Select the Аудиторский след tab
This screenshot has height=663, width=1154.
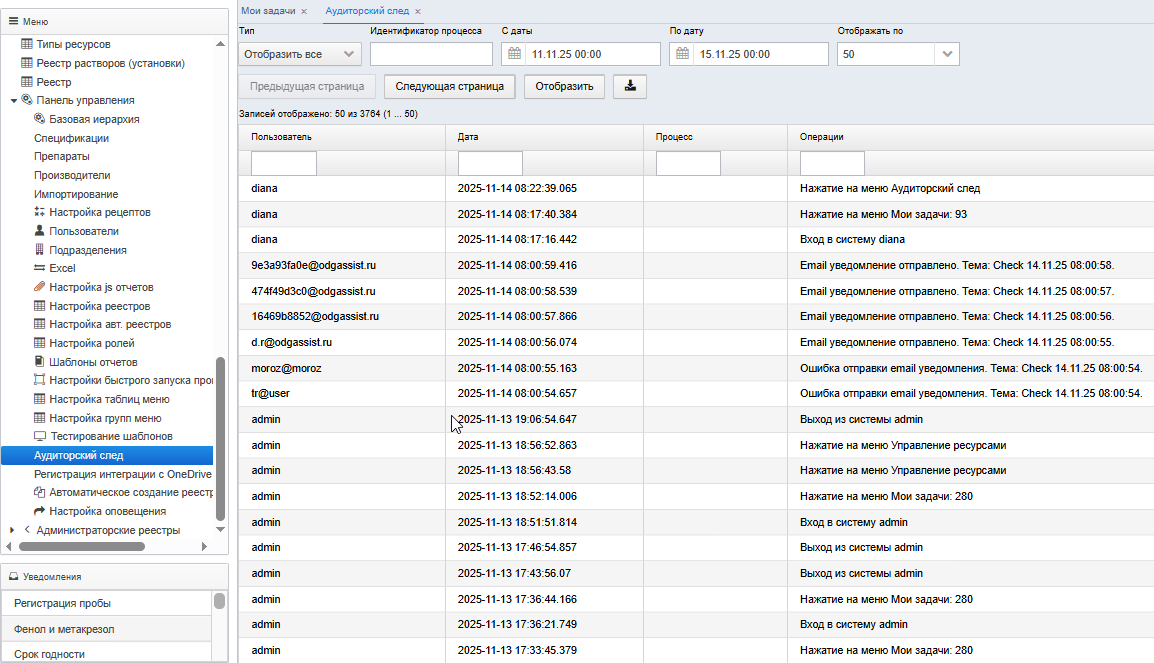click(x=367, y=11)
